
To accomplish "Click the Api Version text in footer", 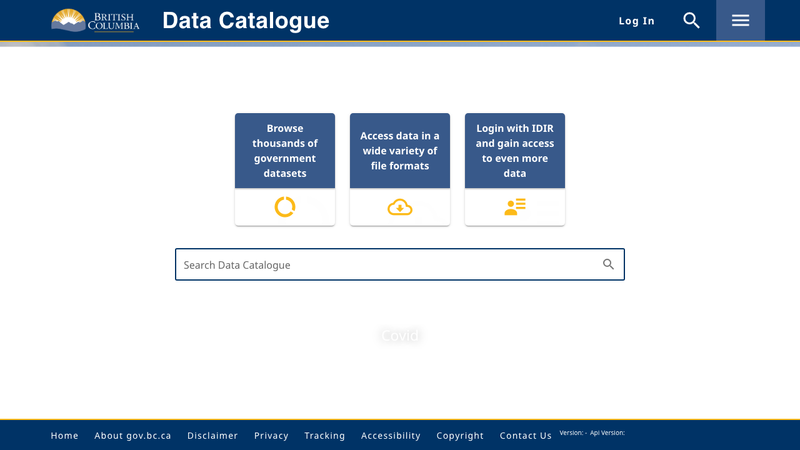I will coord(607,433).
